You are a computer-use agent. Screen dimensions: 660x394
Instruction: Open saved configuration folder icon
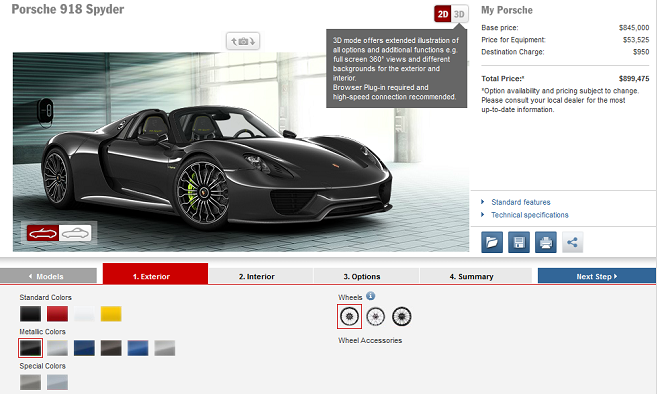pos(492,242)
